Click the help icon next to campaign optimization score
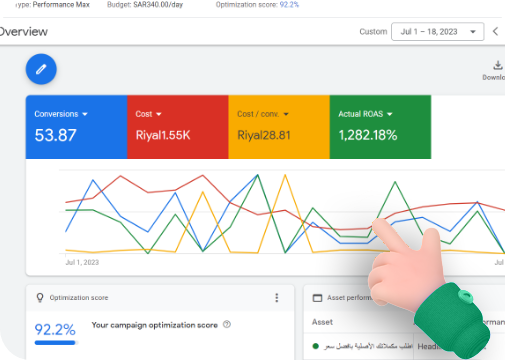The image size is (505, 360). tap(227, 324)
